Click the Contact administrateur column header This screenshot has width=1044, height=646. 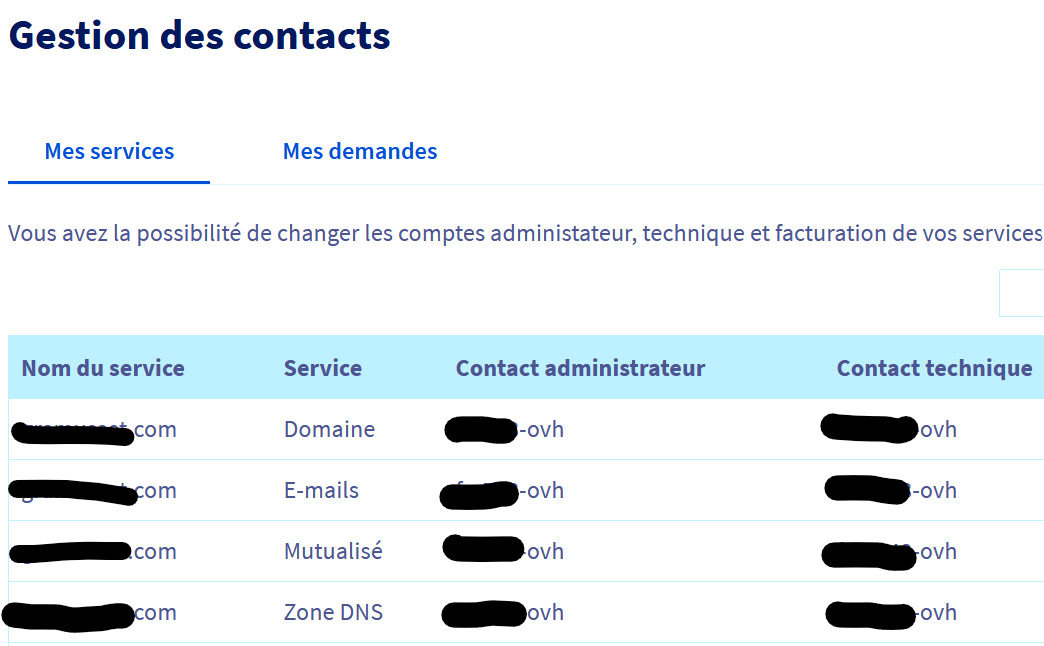580,368
